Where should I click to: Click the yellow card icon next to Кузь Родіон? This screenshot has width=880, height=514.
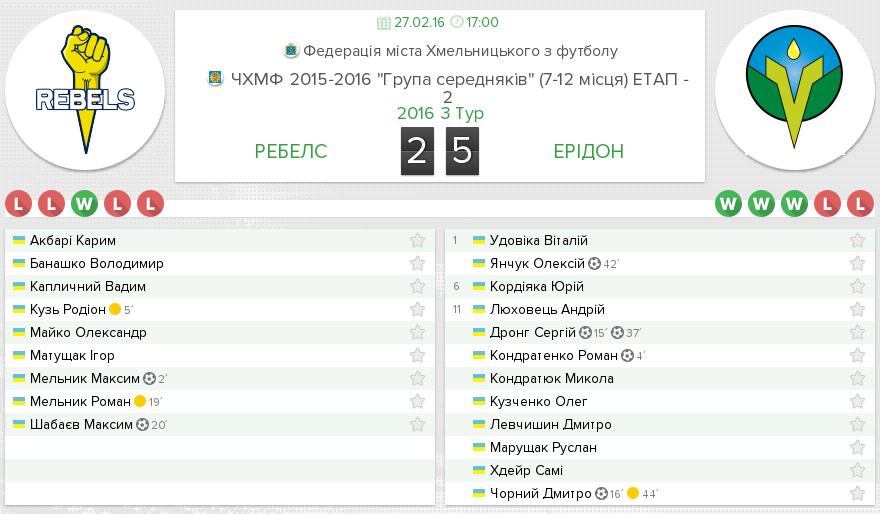coord(115,309)
